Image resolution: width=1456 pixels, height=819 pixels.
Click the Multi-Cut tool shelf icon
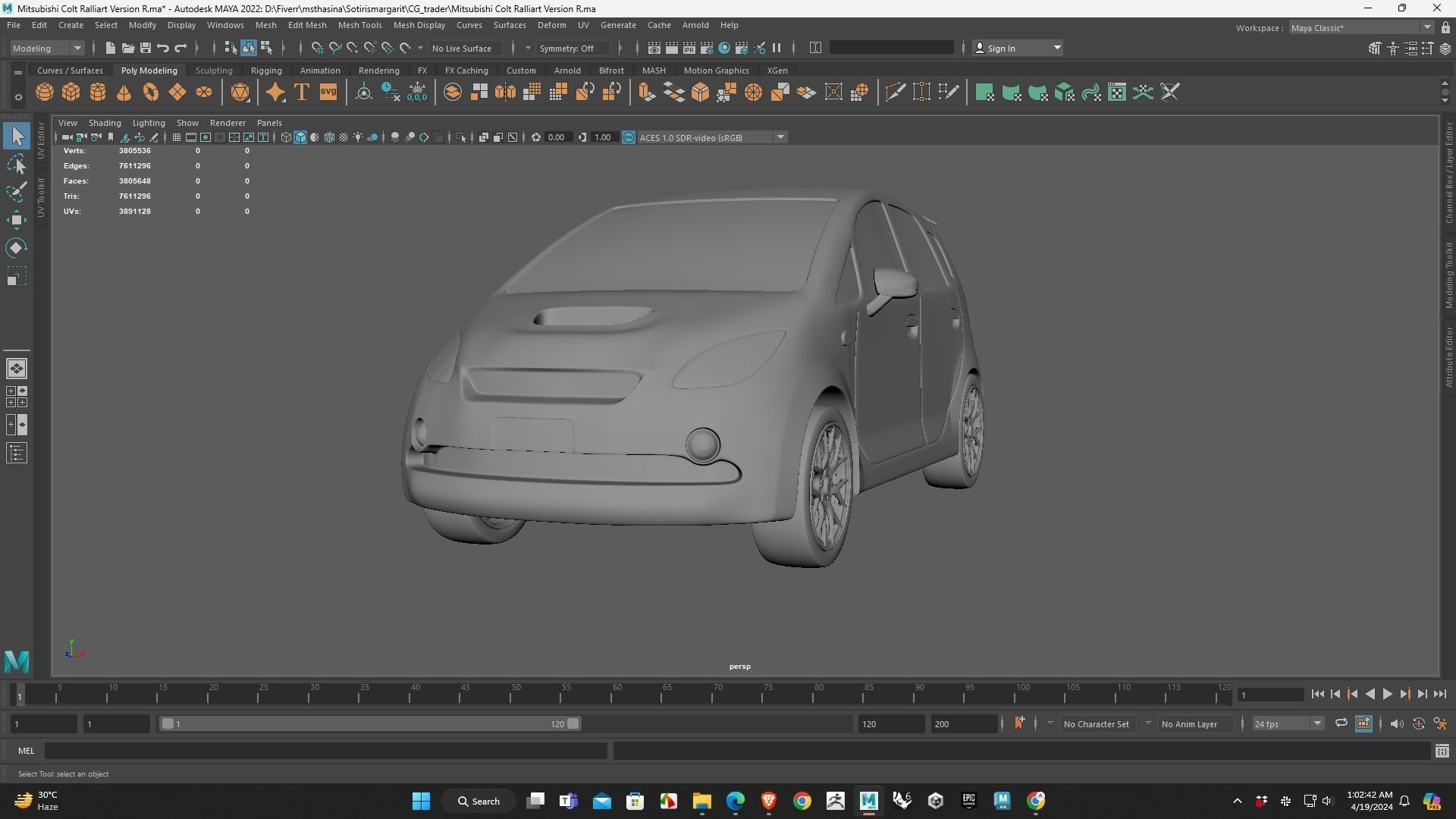point(895,93)
